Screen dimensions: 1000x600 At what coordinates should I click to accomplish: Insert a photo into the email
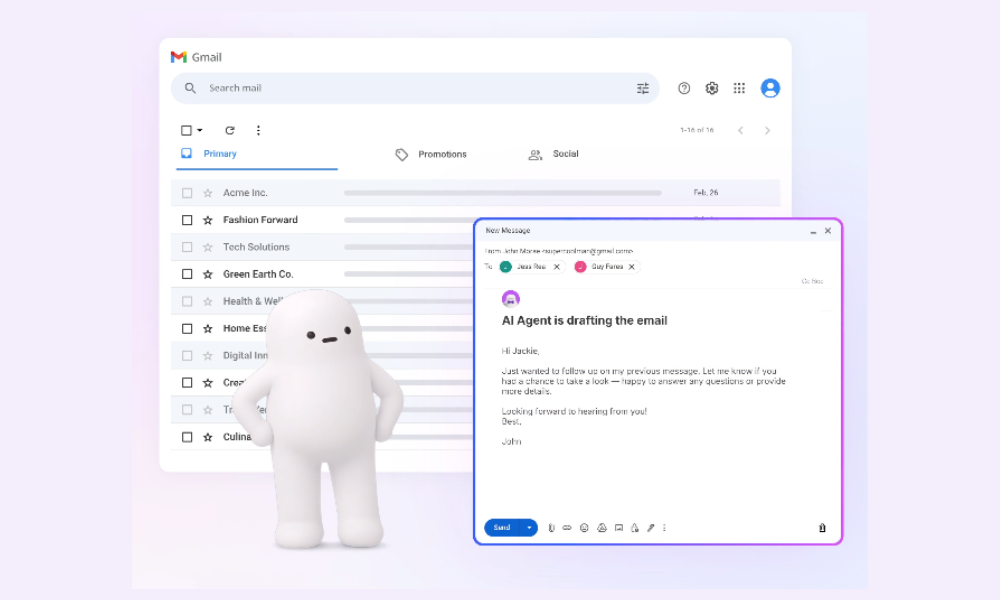pyautogui.click(x=619, y=528)
